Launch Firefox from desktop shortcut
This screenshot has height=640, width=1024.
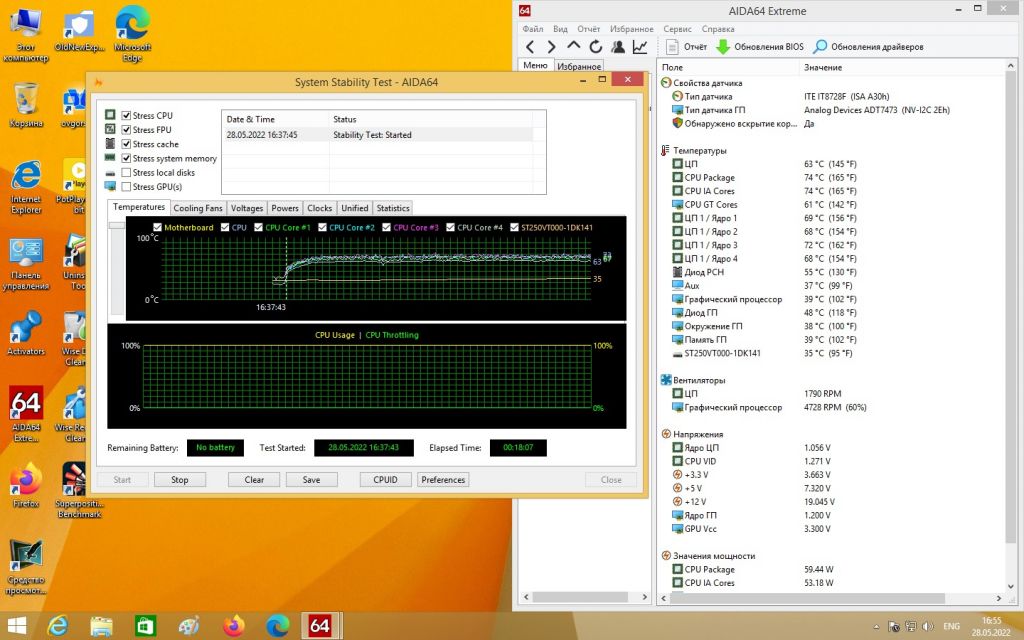click(x=25, y=485)
